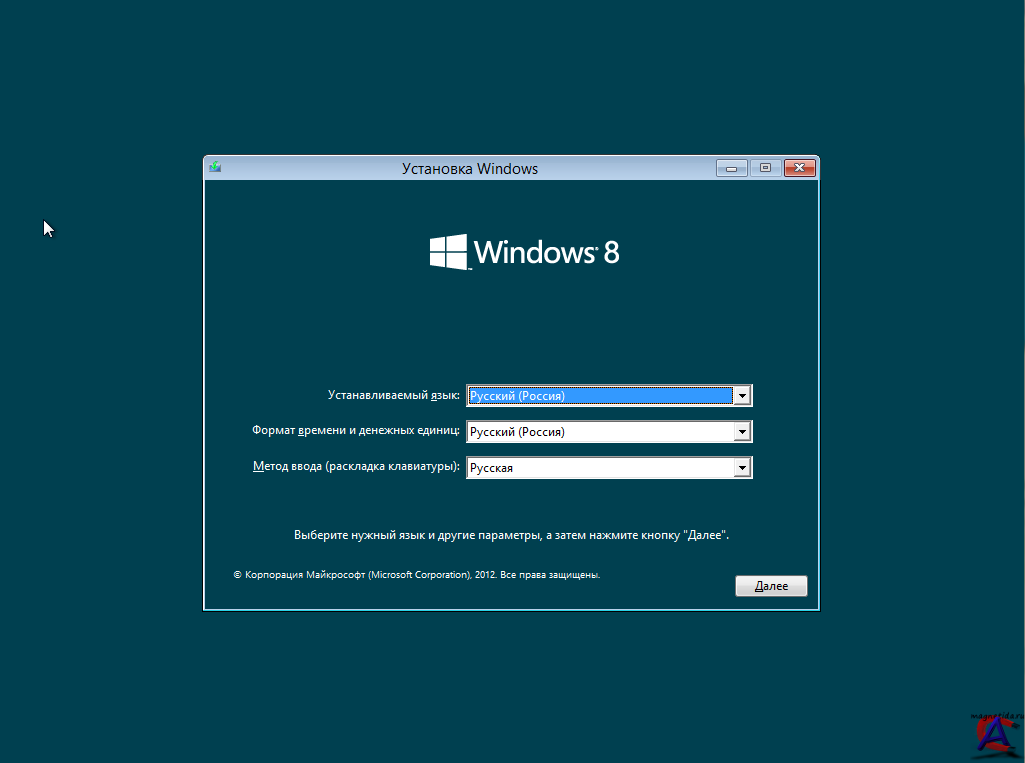1025x763 pixels.
Task: Click the setup icon in the title bar
Action: [215, 167]
